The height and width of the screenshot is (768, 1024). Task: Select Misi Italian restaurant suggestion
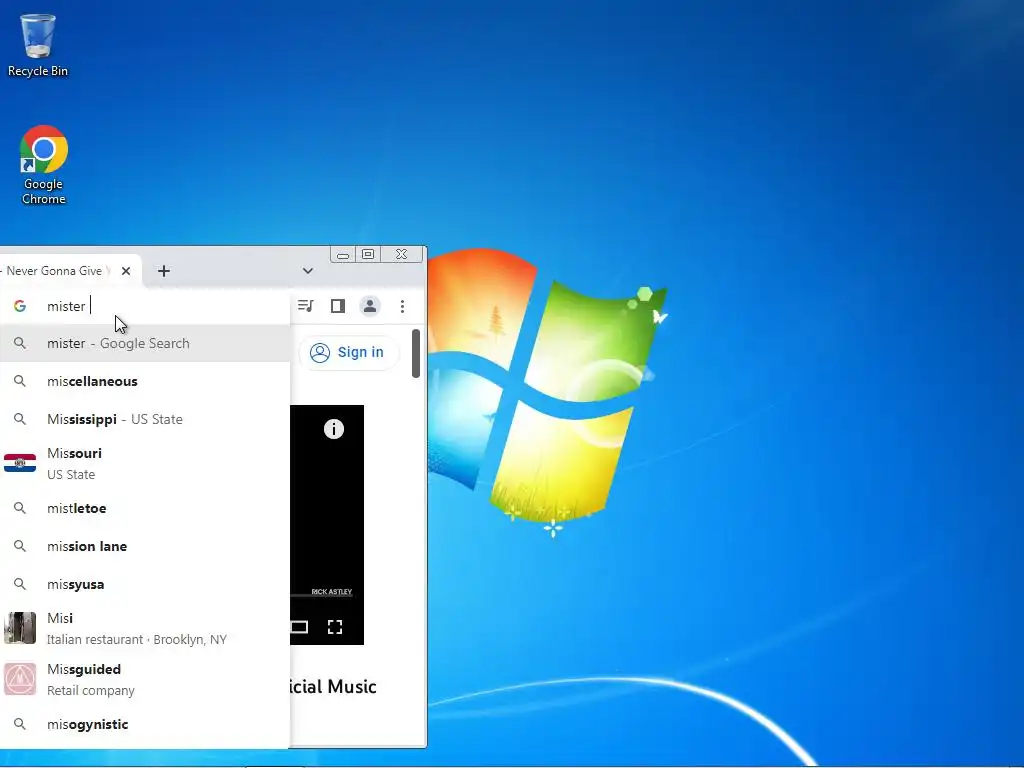pyautogui.click(x=145, y=628)
